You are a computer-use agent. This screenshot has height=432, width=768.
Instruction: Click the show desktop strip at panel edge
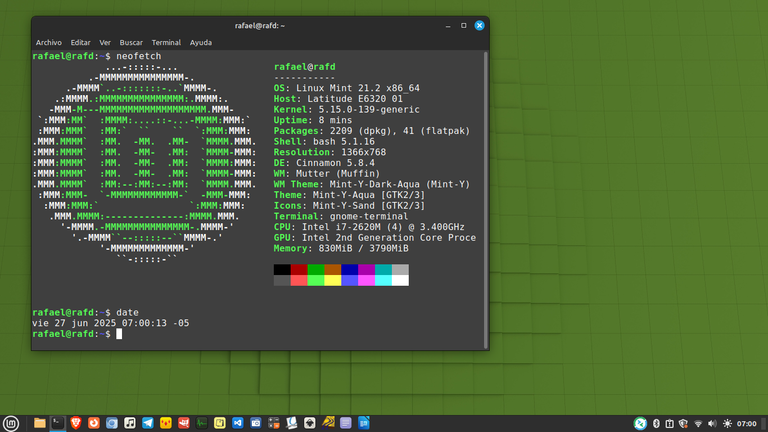pyautogui.click(x=765, y=424)
